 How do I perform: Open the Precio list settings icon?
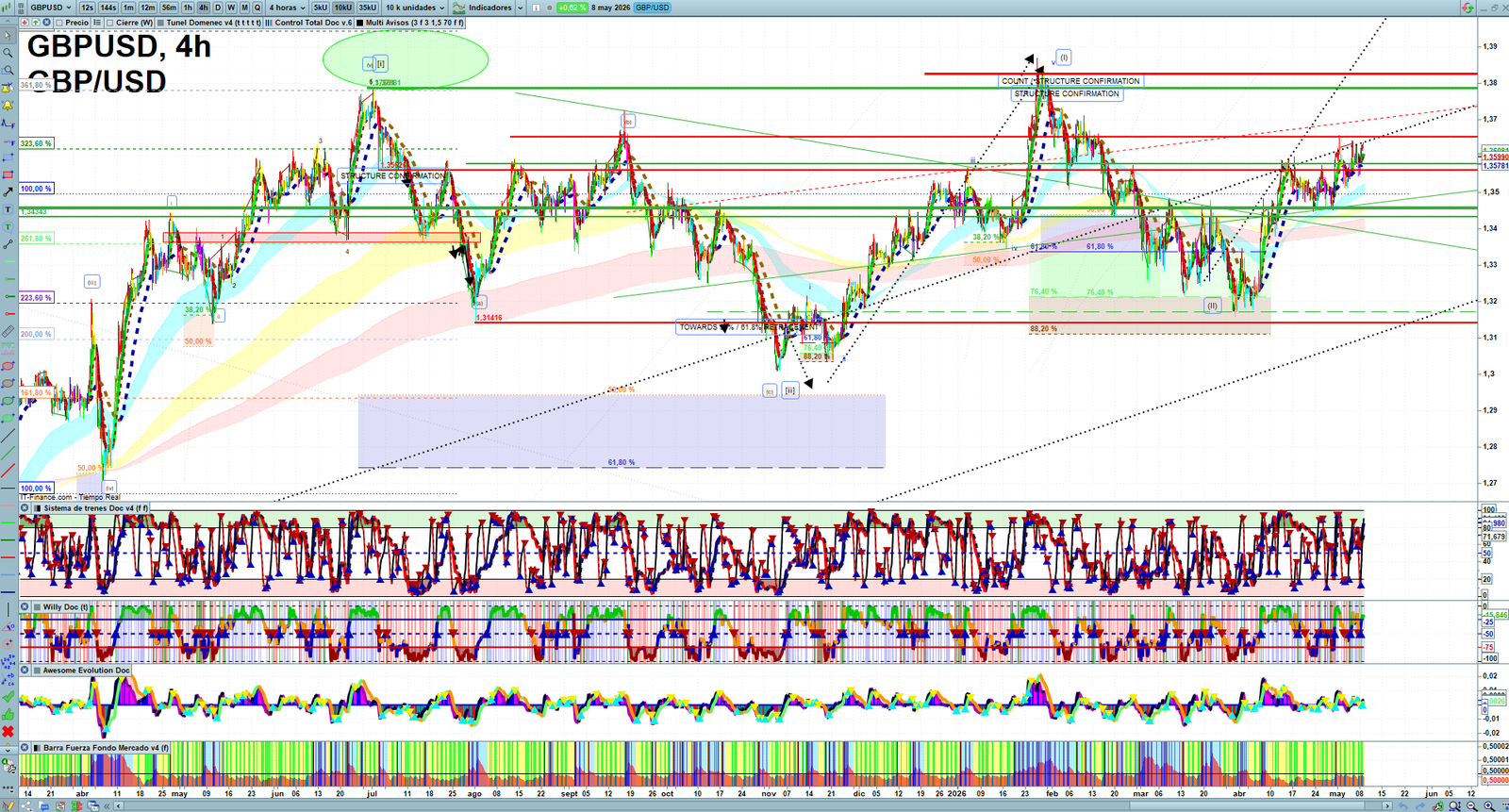point(97,23)
